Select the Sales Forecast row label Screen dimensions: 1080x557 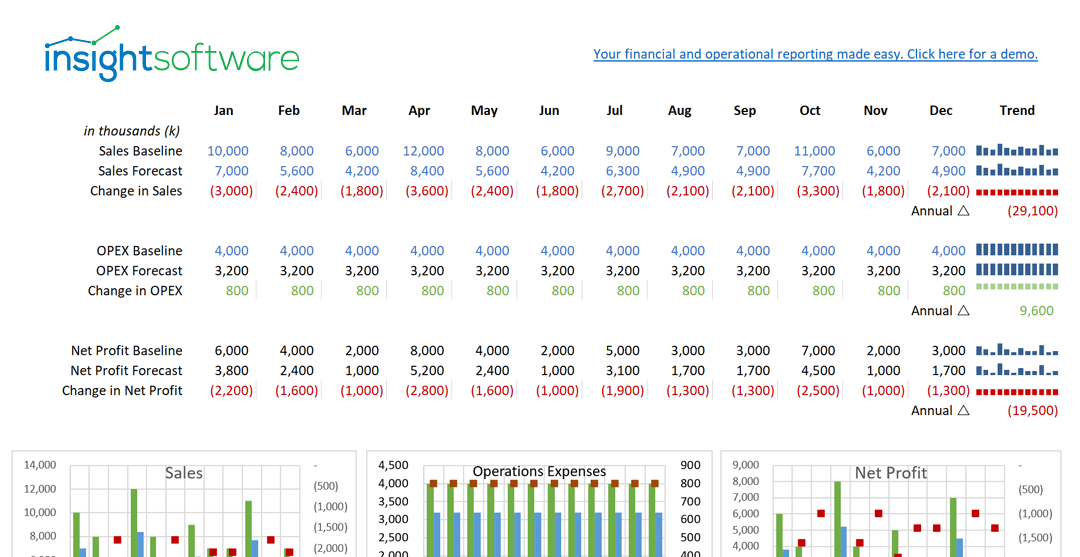tap(141, 171)
